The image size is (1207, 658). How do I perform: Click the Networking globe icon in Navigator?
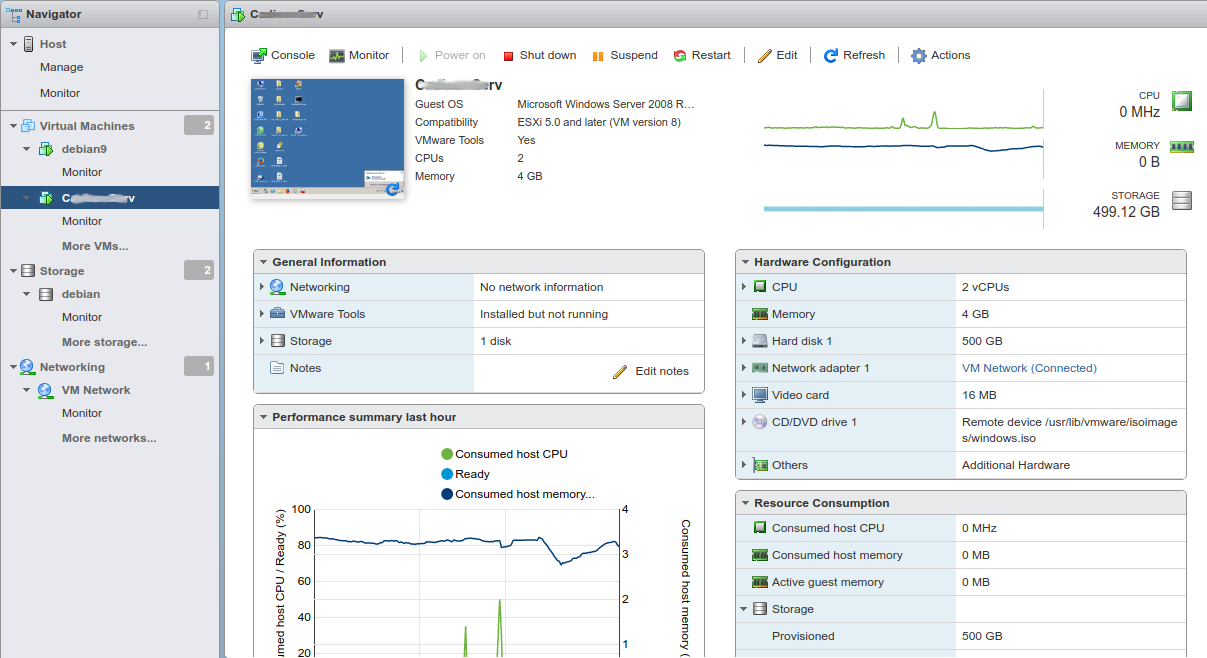pyautogui.click(x=28, y=367)
